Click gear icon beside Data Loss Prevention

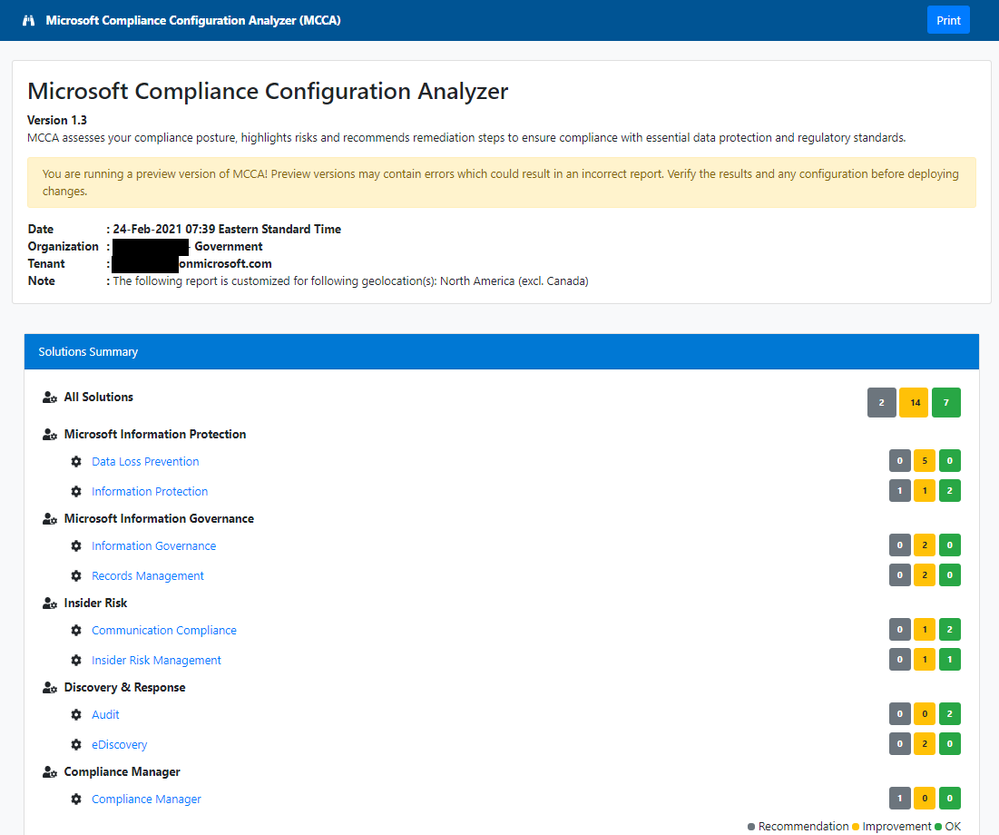[x=76, y=461]
